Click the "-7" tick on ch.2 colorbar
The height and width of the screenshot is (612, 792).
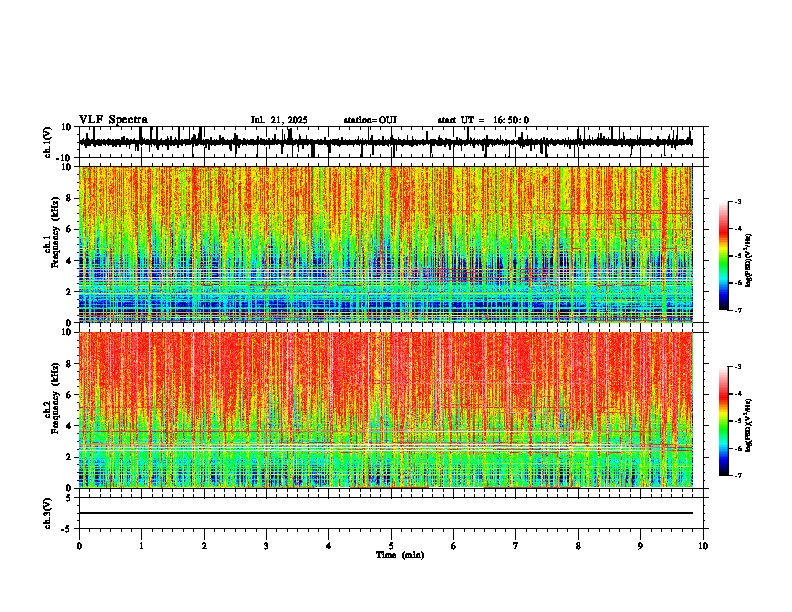(x=737, y=476)
